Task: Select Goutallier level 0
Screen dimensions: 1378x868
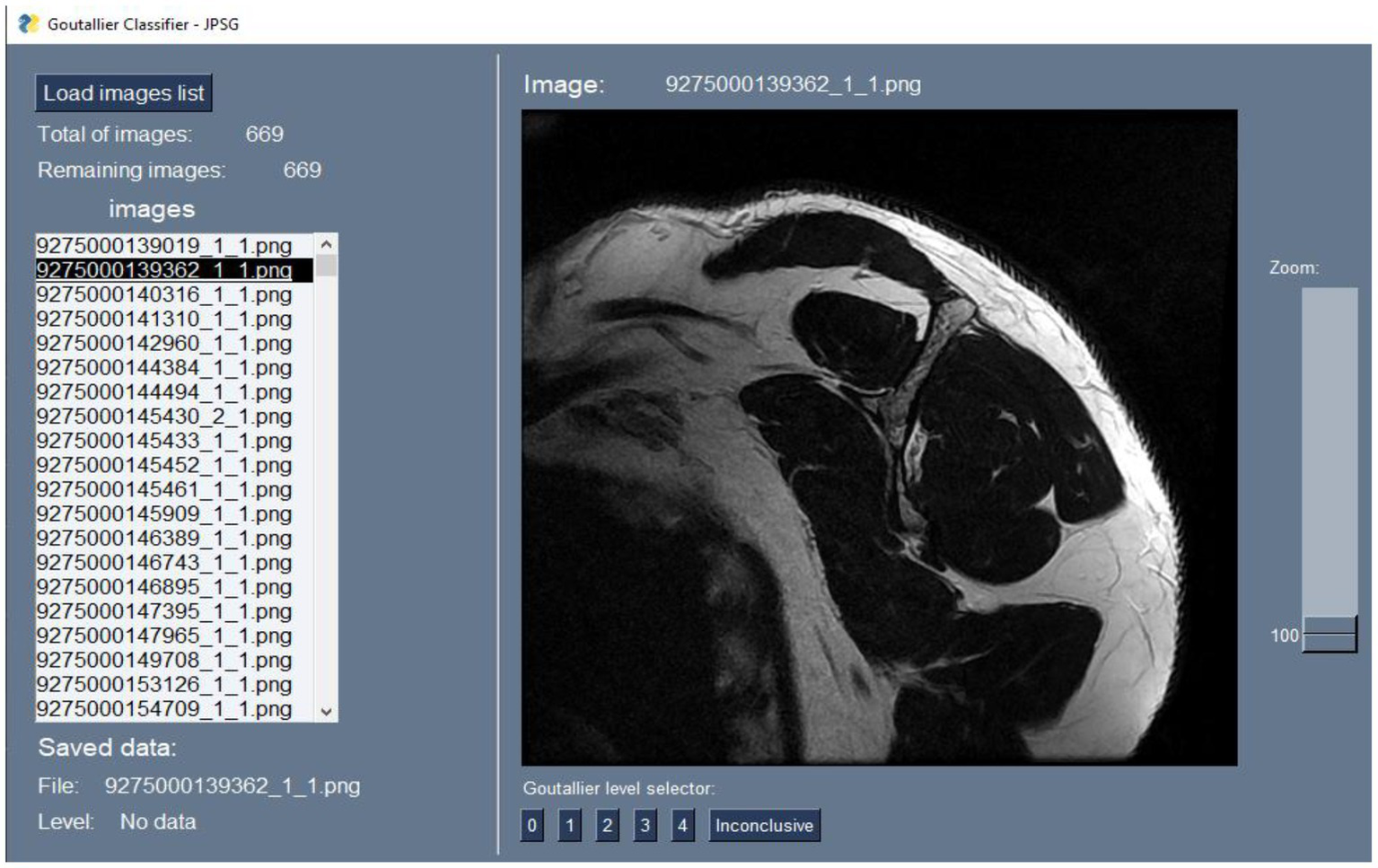Action: pyautogui.click(x=531, y=826)
